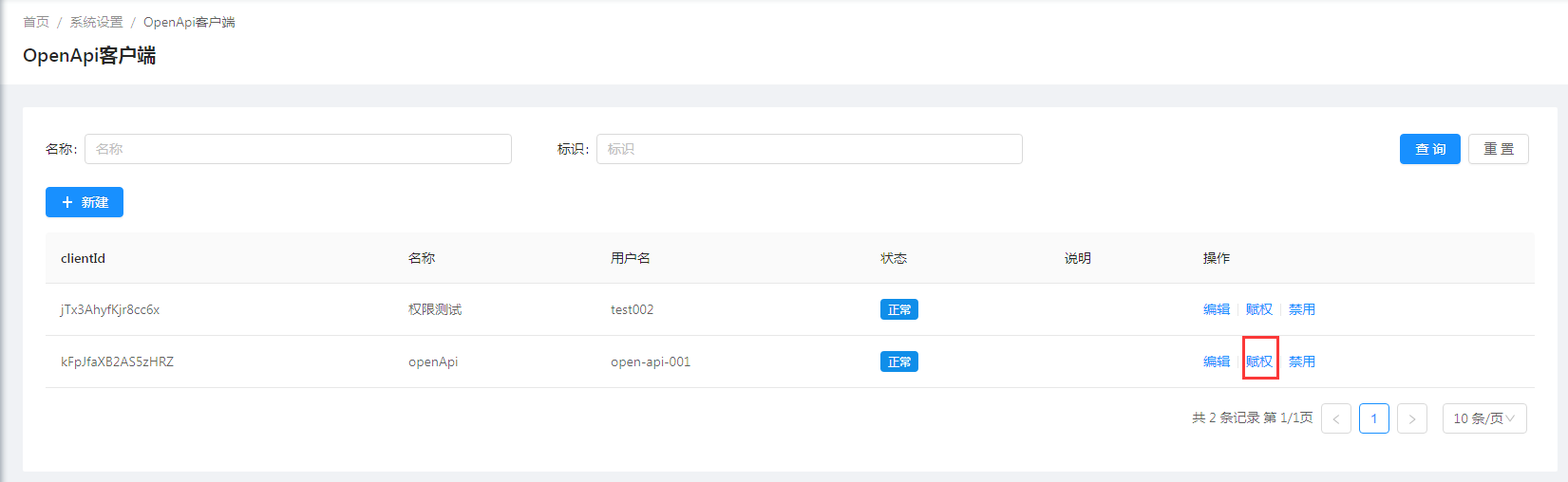Navigate to 系统设置 breadcrumb
This screenshot has width=1568, height=482.
[96, 22]
